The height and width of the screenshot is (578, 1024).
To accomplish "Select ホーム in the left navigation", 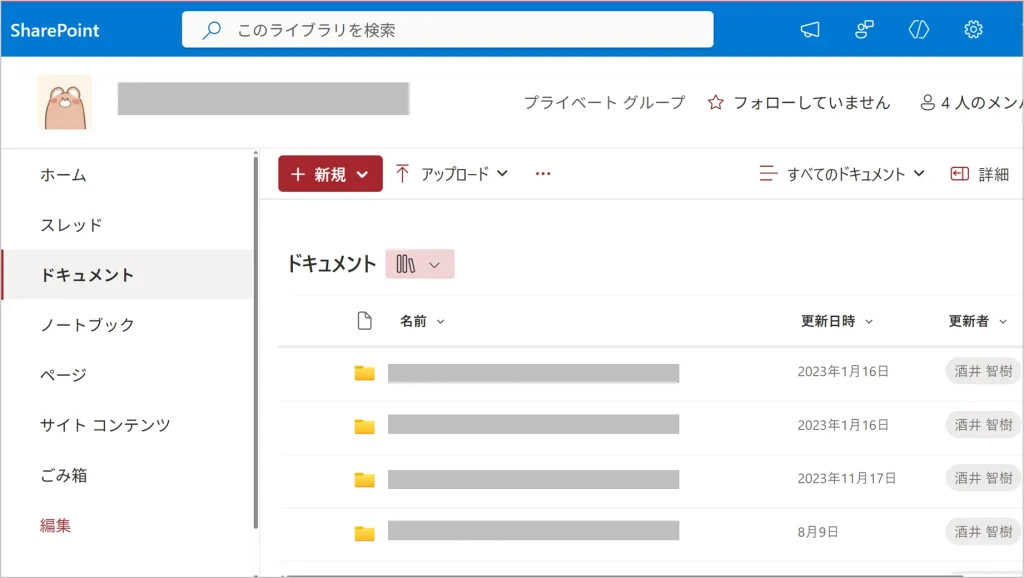I will pos(64,175).
